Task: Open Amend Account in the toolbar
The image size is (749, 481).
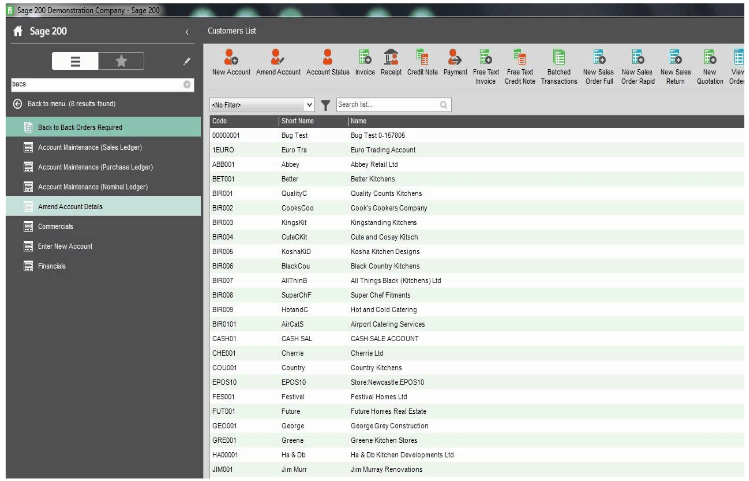Action: 278,63
